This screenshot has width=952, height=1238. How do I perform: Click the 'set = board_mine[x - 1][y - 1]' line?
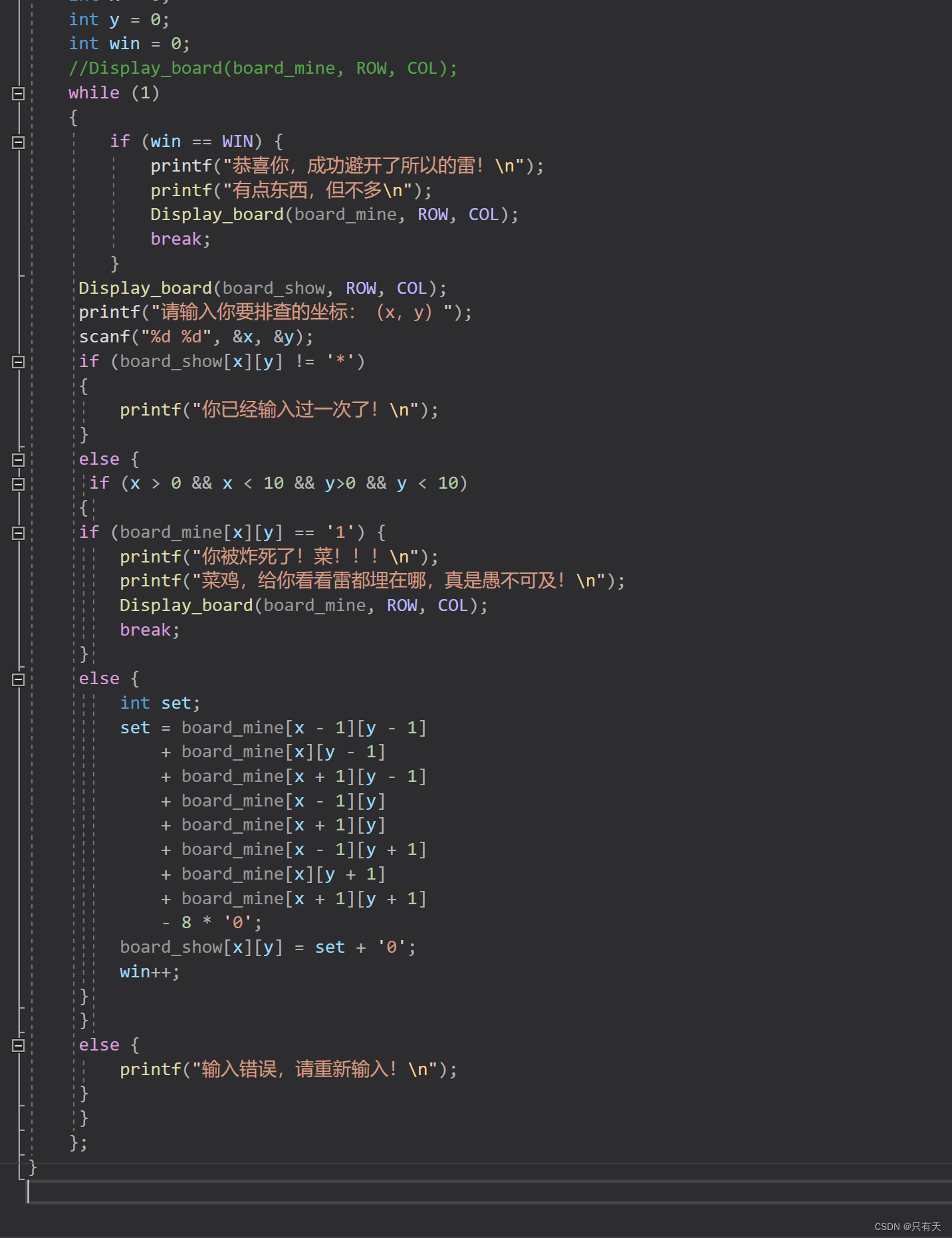pos(273,728)
